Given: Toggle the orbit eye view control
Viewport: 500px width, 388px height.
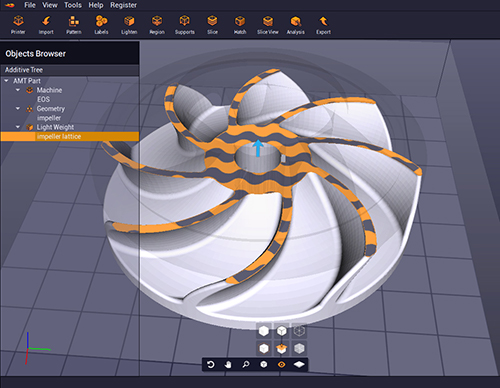Looking at the screenshot, I should [281, 365].
